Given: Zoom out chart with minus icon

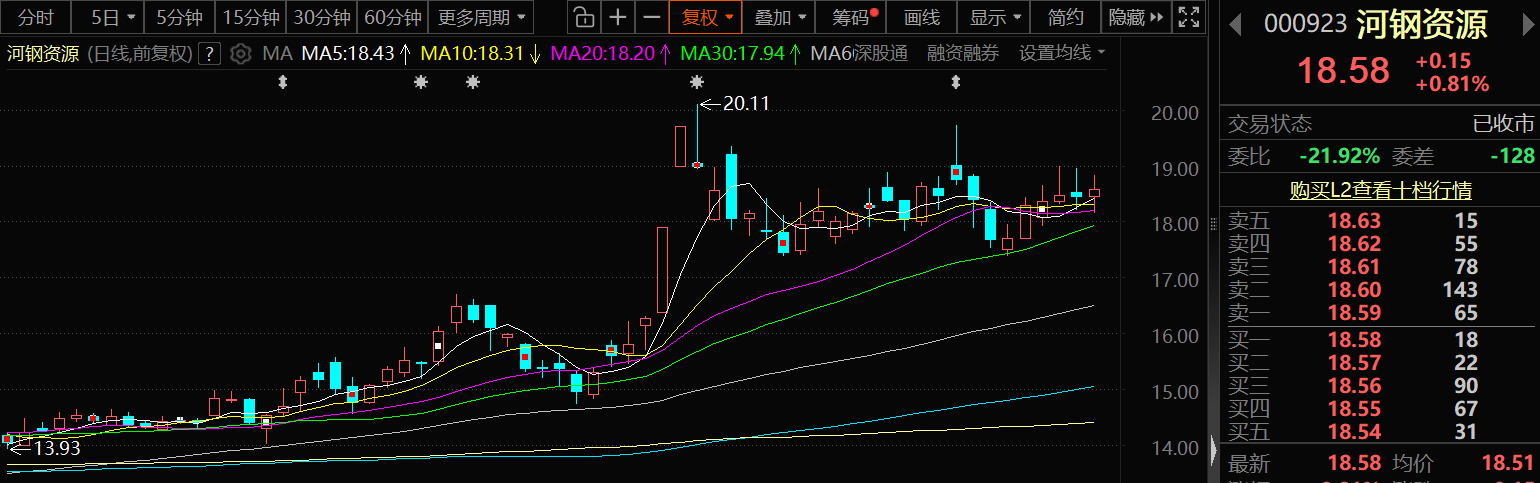Looking at the screenshot, I should click(651, 17).
